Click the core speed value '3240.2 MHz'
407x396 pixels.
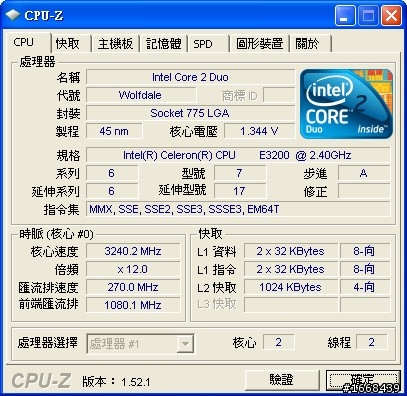[133, 251]
